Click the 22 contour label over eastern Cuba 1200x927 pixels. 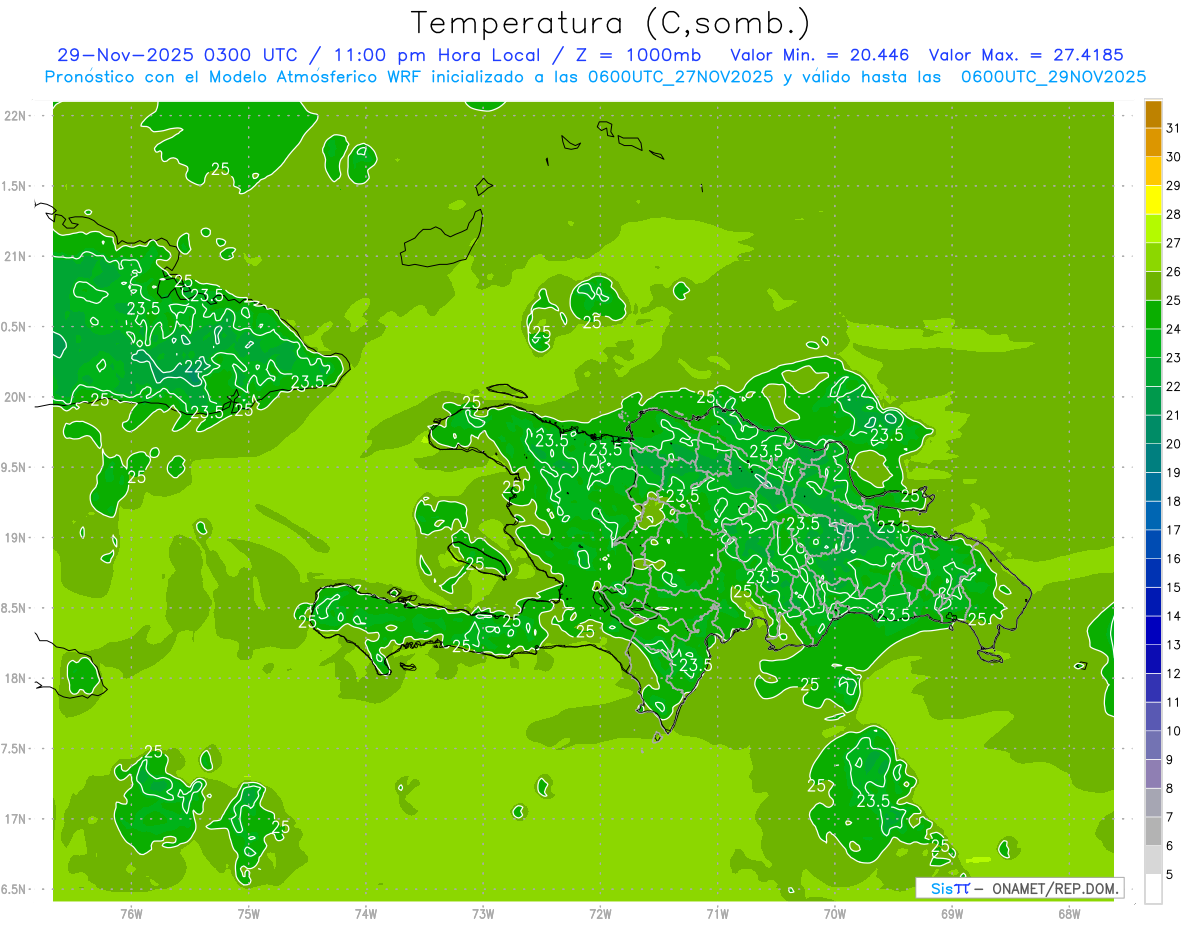pyautogui.click(x=195, y=366)
